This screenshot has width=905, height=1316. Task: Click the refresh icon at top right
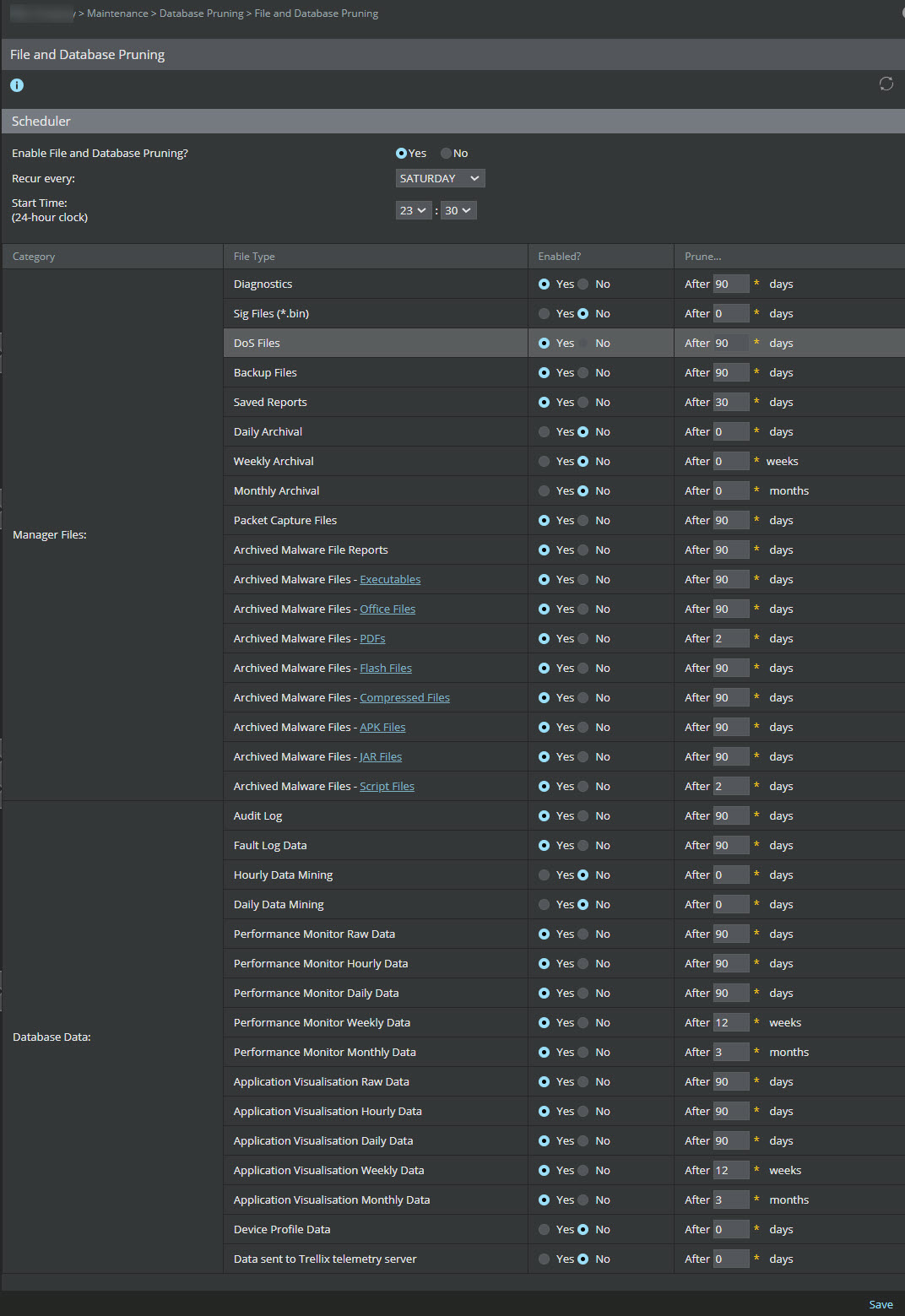(x=886, y=84)
